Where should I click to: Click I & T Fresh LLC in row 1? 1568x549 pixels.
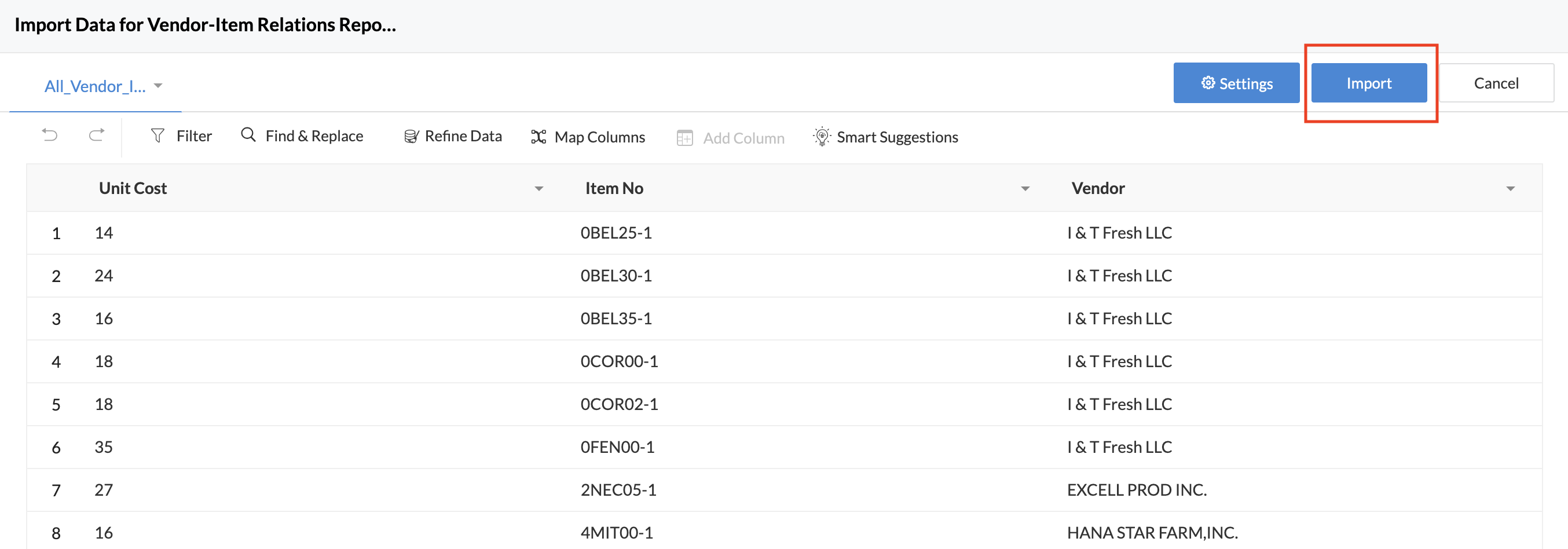[x=1119, y=232]
